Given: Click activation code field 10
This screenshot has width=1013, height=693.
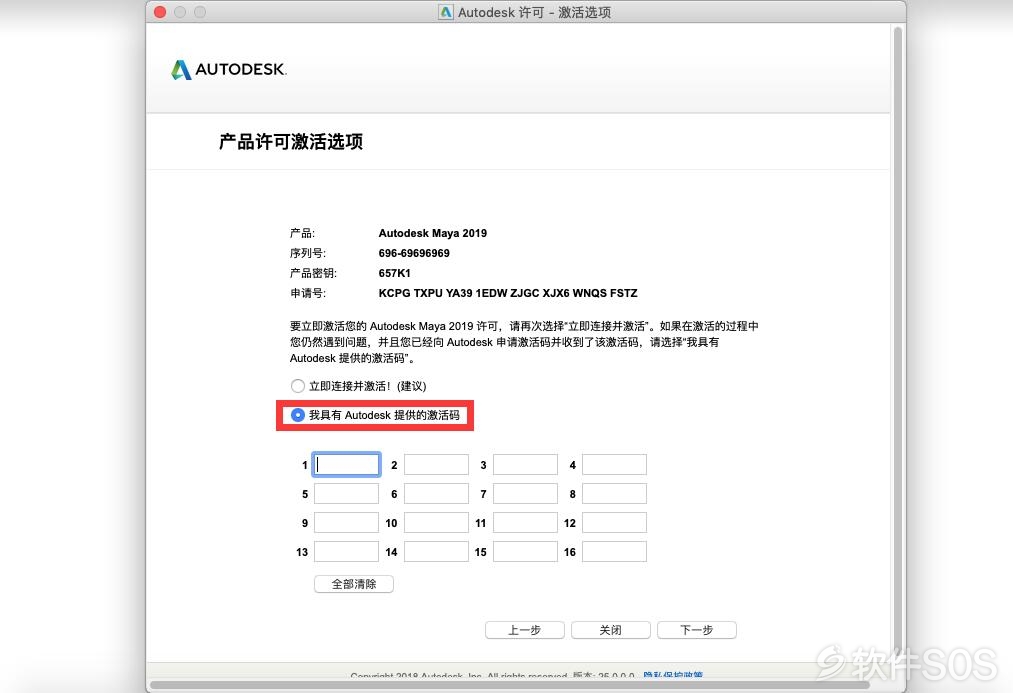Looking at the screenshot, I should 436,522.
